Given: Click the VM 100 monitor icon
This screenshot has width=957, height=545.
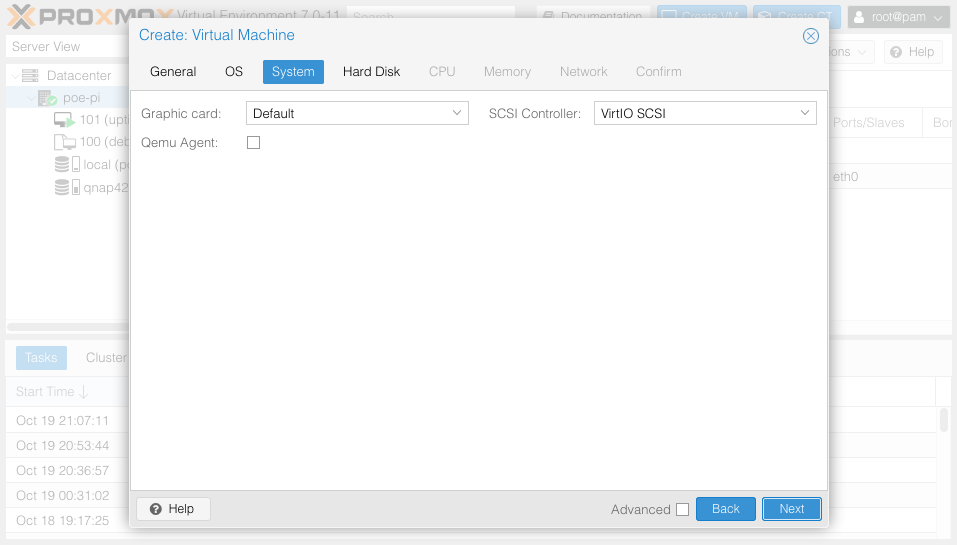Looking at the screenshot, I should (64, 142).
